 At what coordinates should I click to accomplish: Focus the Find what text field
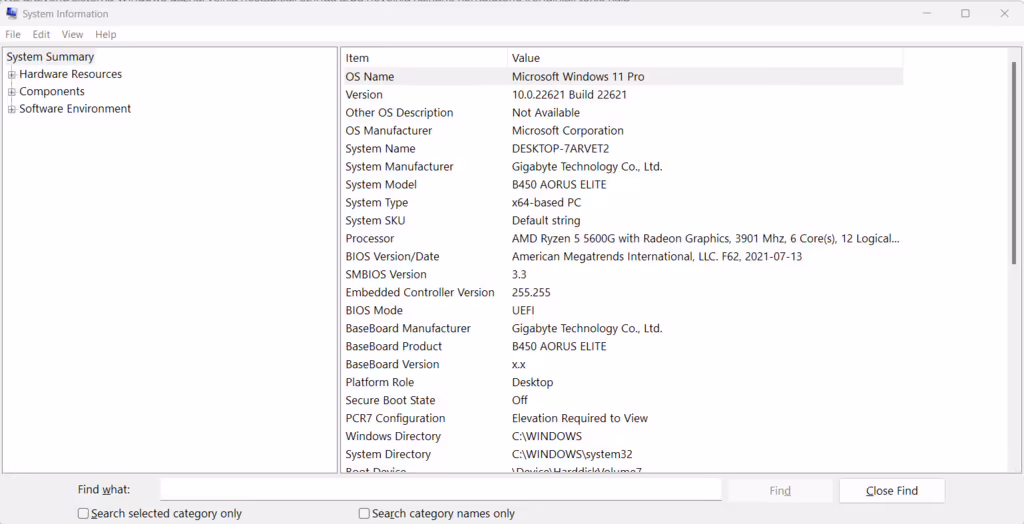(441, 489)
